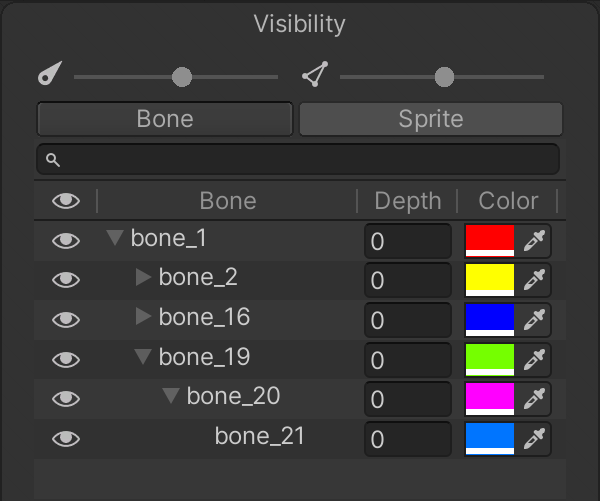Pick color with bone_16 eyedropper

[x=536, y=320]
